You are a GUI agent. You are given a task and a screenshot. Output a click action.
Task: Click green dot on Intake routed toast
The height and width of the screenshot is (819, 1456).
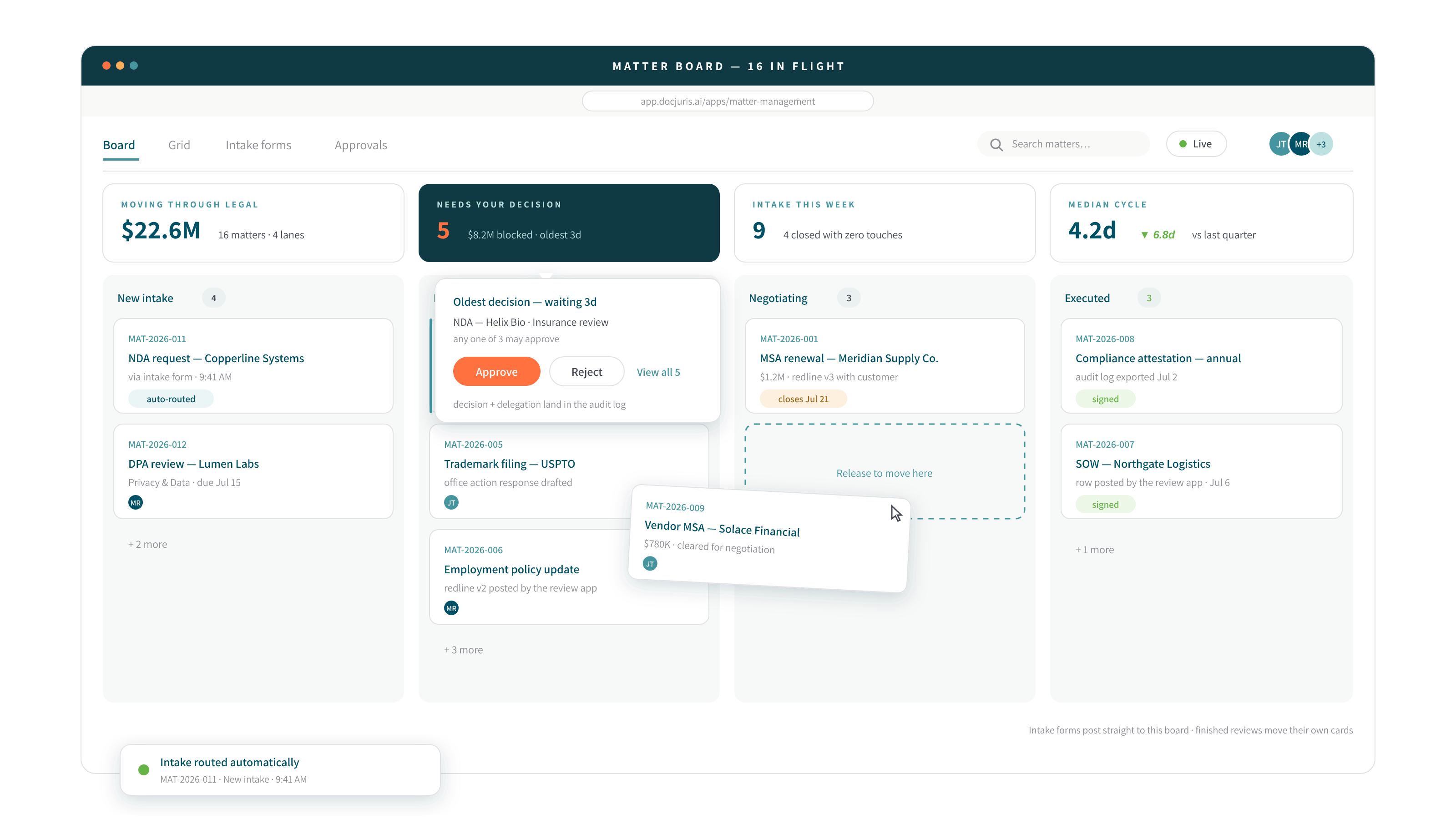[x=144, y=770]
